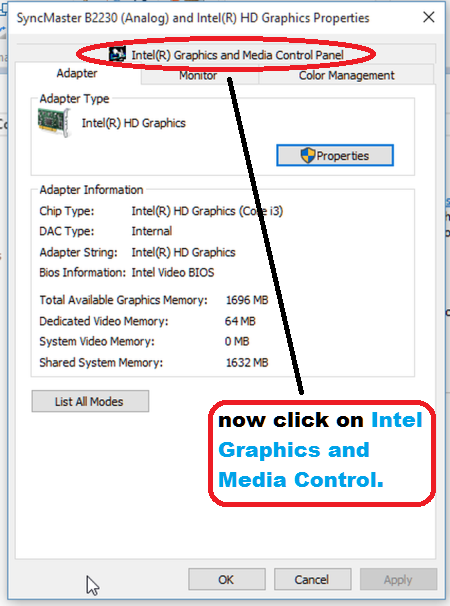
Task: Click the adapter Properties button
Action: tap(335, 155)
